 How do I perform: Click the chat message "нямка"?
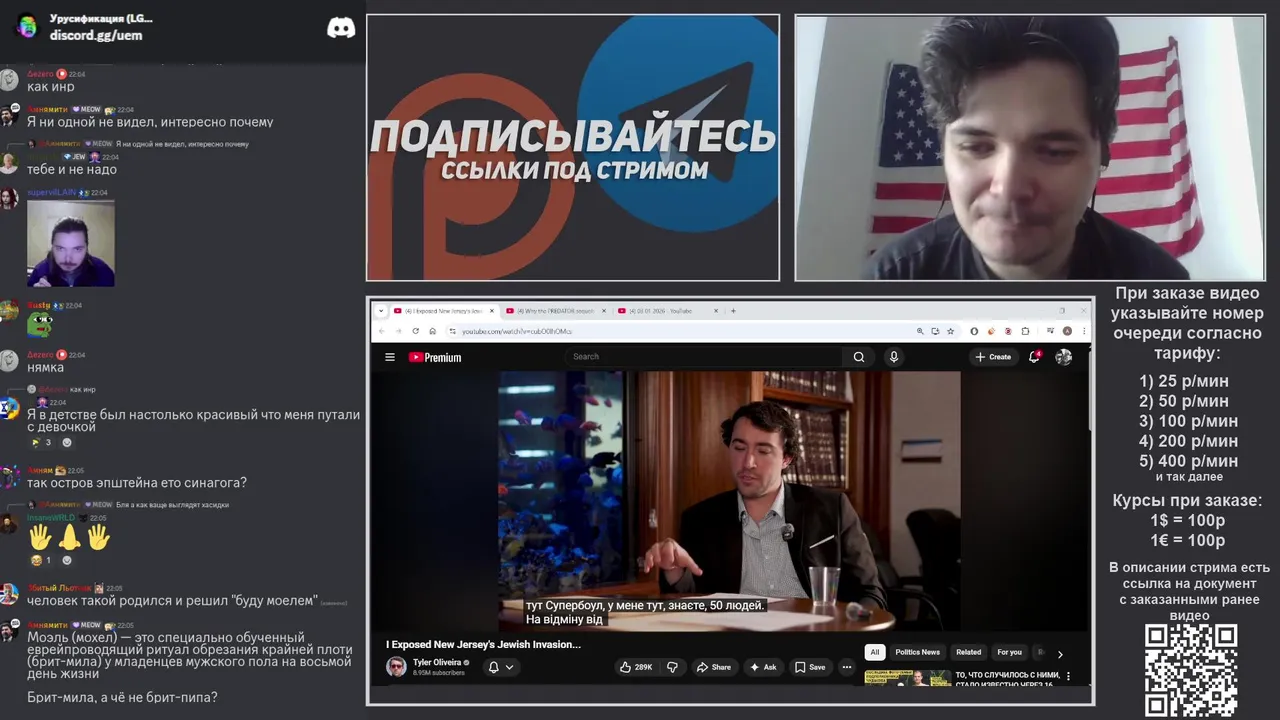(x=45, y=367)
